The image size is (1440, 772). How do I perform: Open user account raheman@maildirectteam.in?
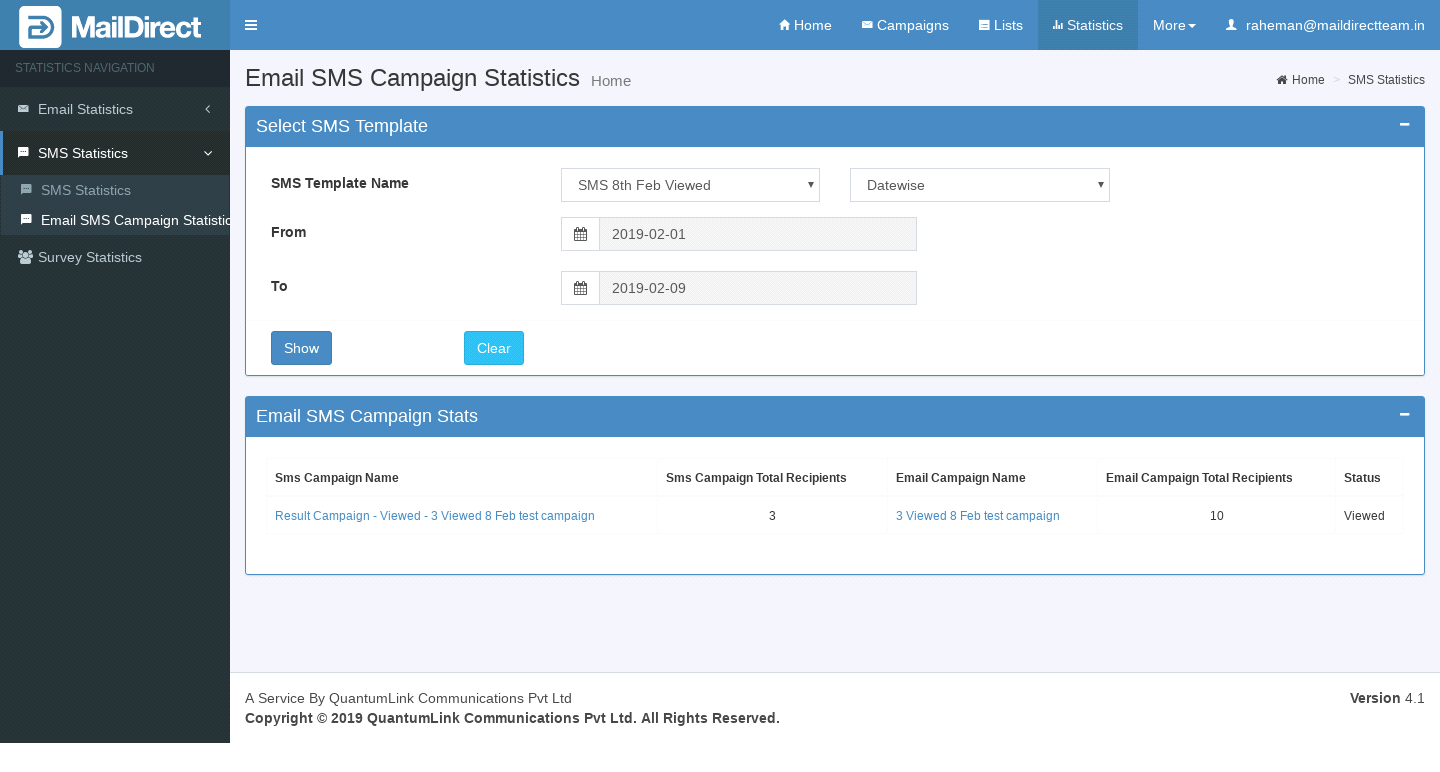pos(1325,25)
